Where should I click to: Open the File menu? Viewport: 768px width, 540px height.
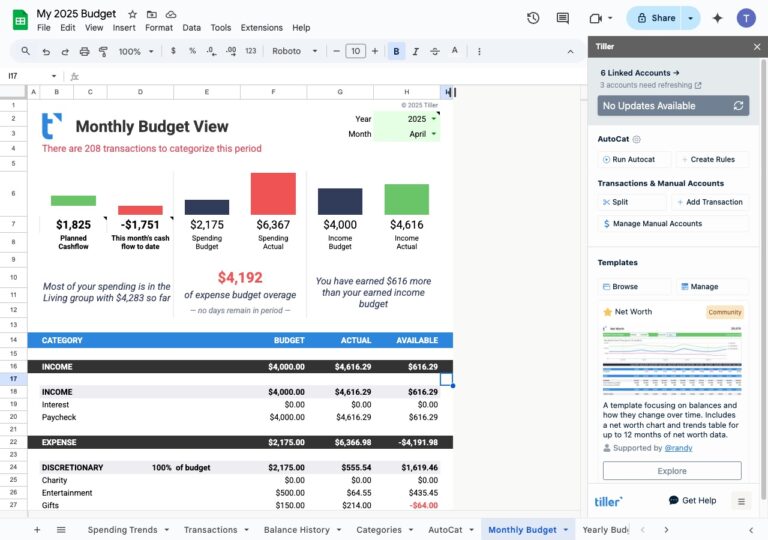click(x=44, y=28)
